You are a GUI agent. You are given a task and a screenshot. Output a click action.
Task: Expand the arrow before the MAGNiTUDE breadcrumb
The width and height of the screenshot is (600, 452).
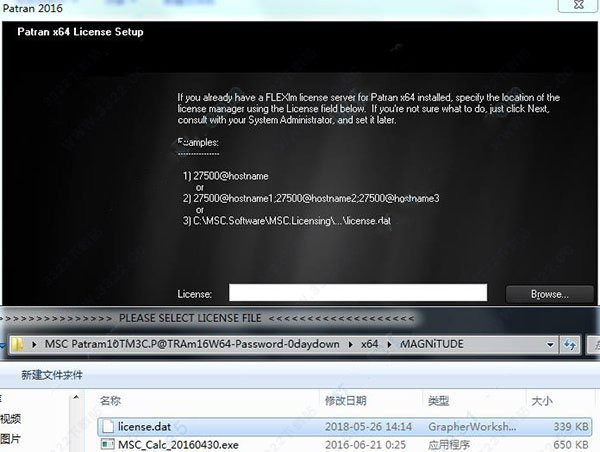(390, 344)
